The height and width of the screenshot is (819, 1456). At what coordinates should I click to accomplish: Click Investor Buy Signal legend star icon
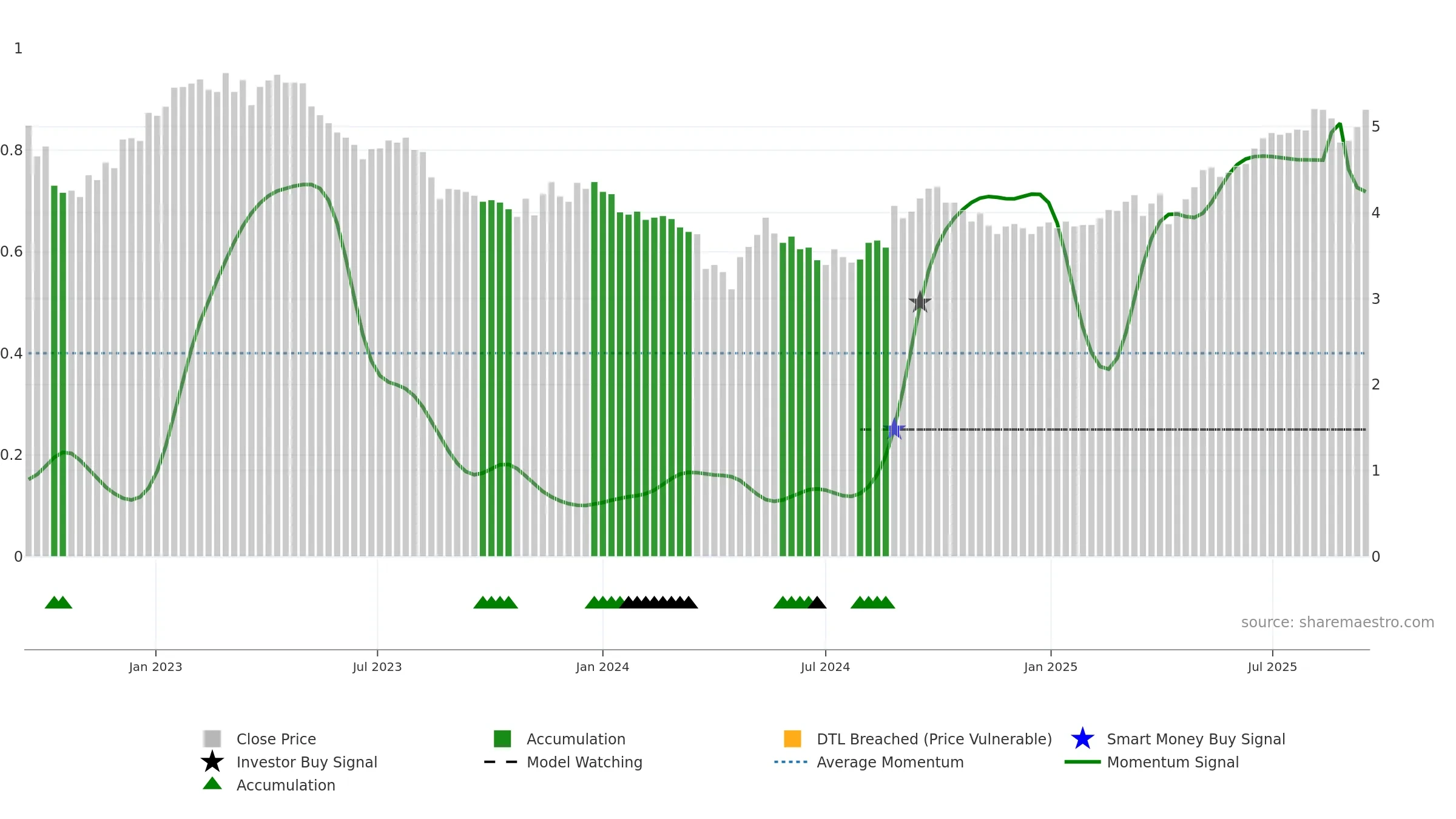point(212,761)
